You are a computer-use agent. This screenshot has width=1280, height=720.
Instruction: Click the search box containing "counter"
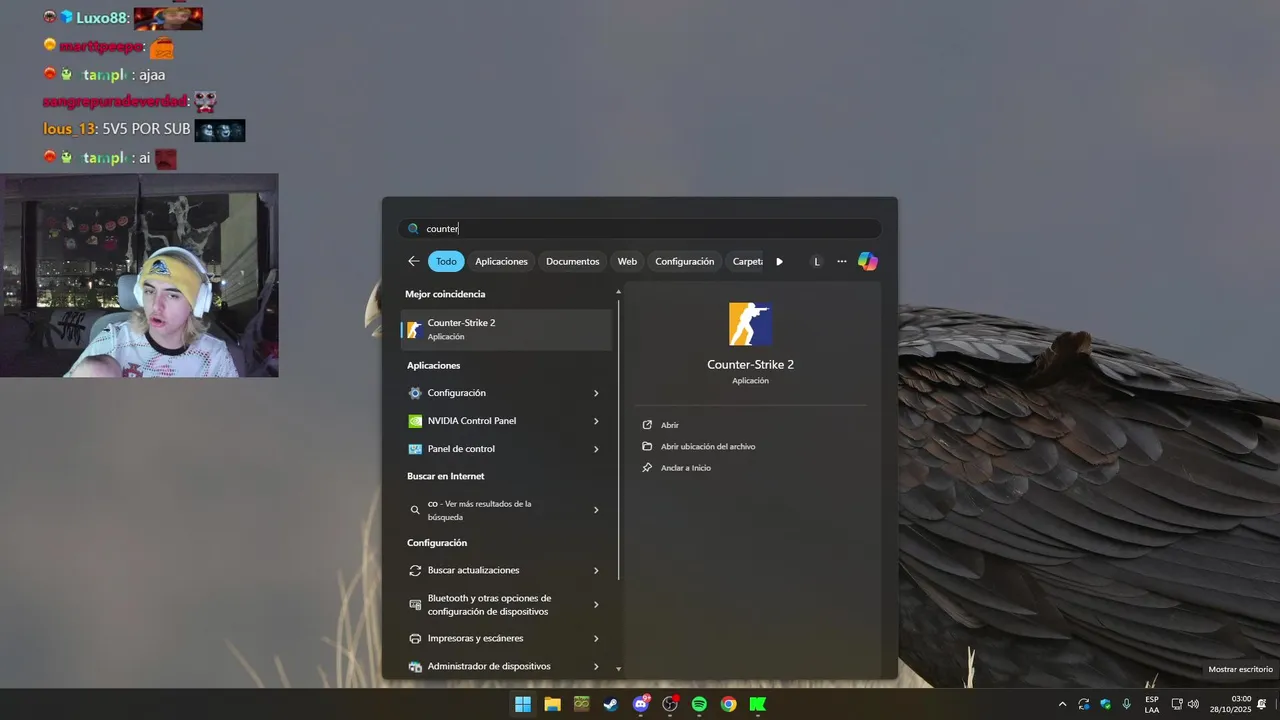tap(640, 228)
